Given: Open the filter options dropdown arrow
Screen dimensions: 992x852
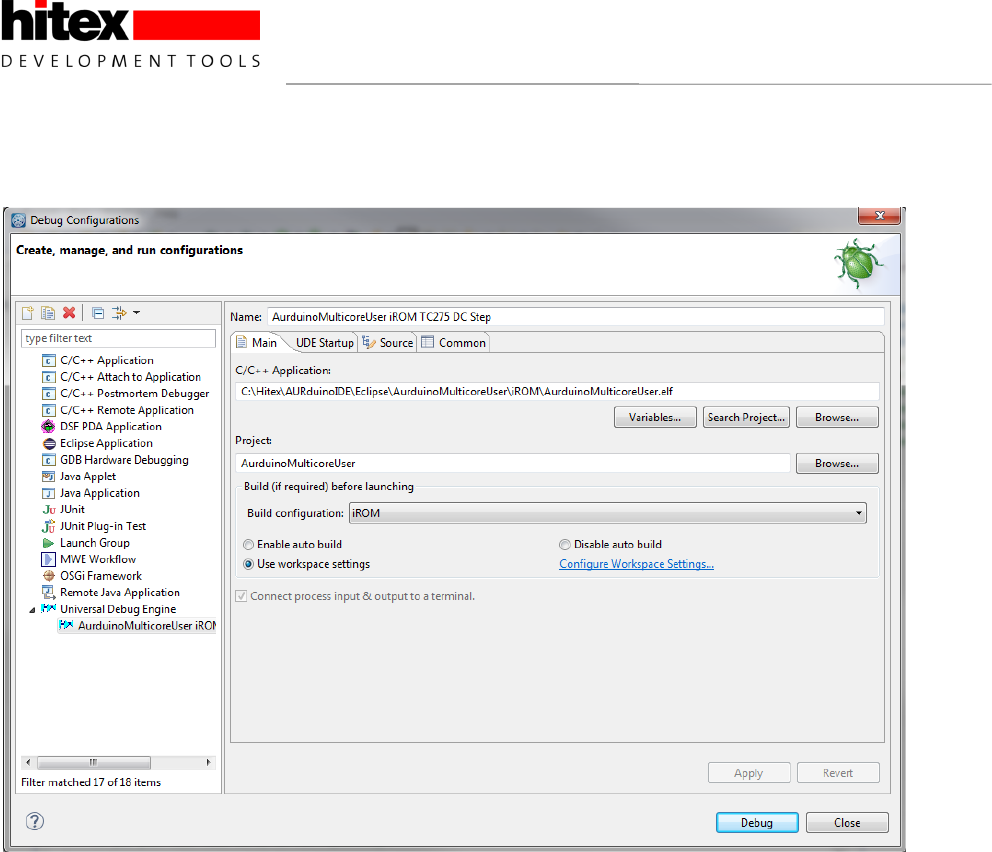Looking at the screenshot, I should coord(137,312).
